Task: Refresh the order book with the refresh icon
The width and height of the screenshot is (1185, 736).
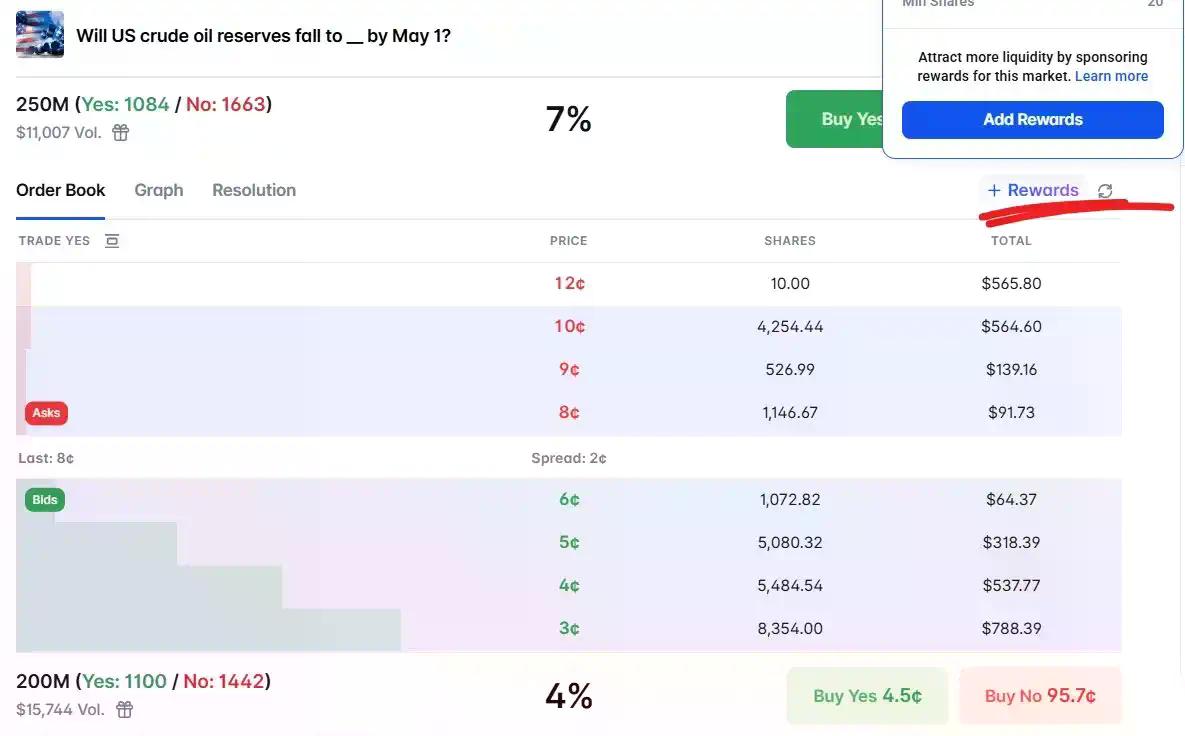Action: point(1104,190)
